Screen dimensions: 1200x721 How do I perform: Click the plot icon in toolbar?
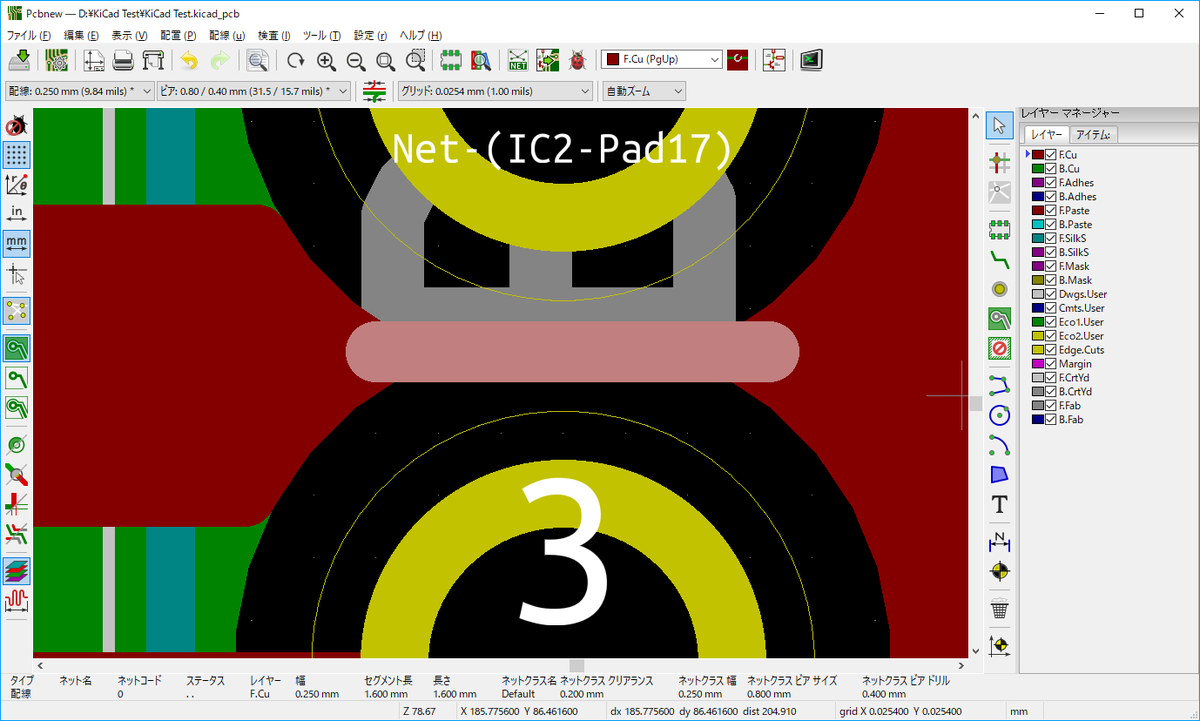point(153,60)
